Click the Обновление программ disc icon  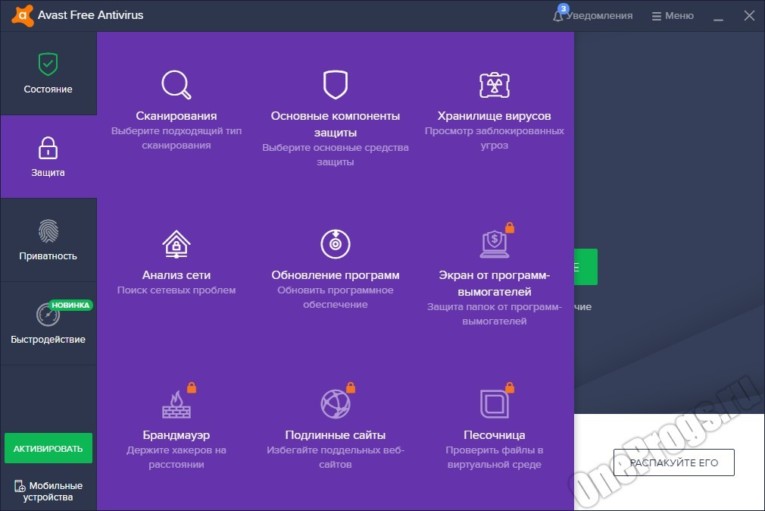(335, 244)
